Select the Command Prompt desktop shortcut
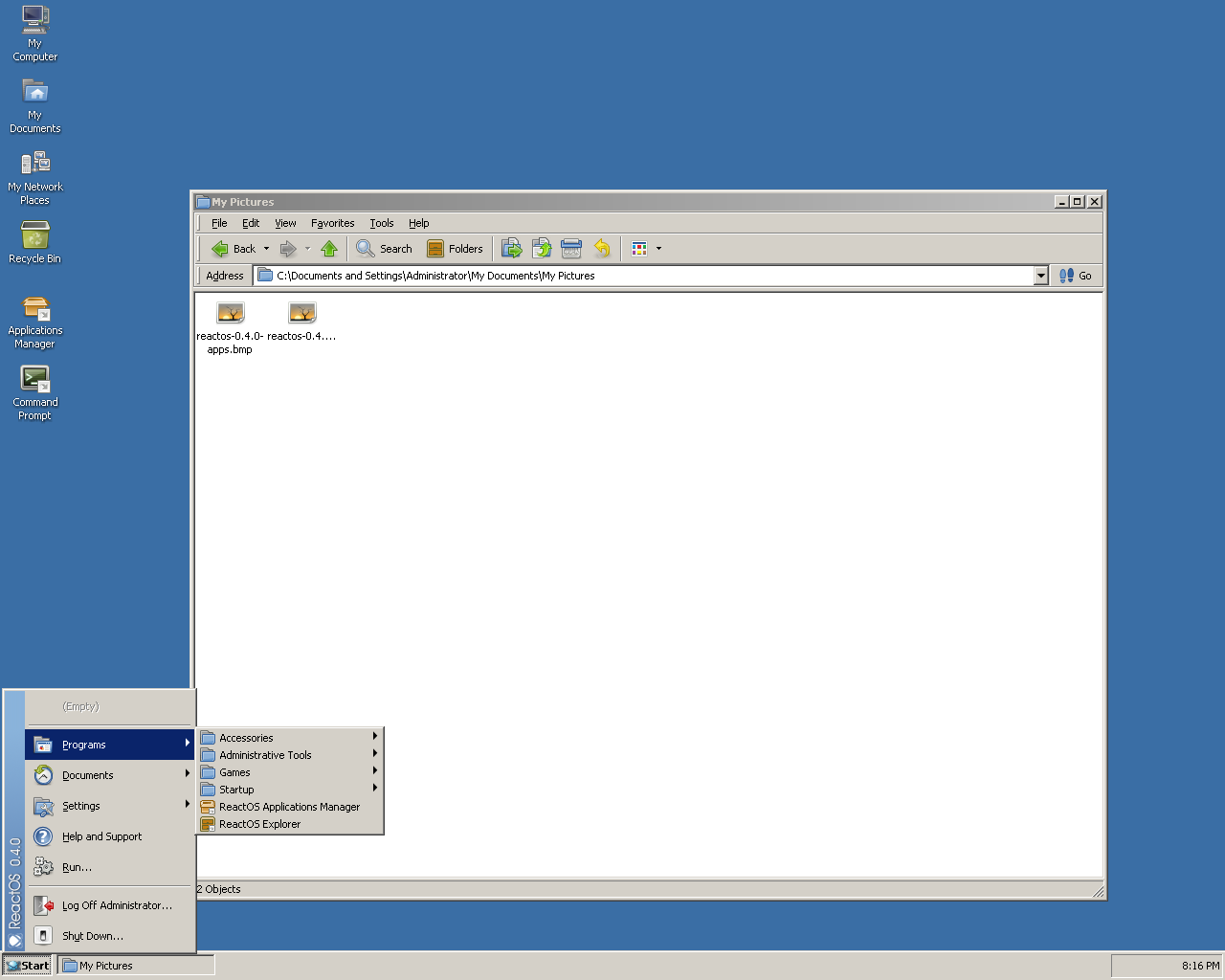1225x980 pixels. 35,393
